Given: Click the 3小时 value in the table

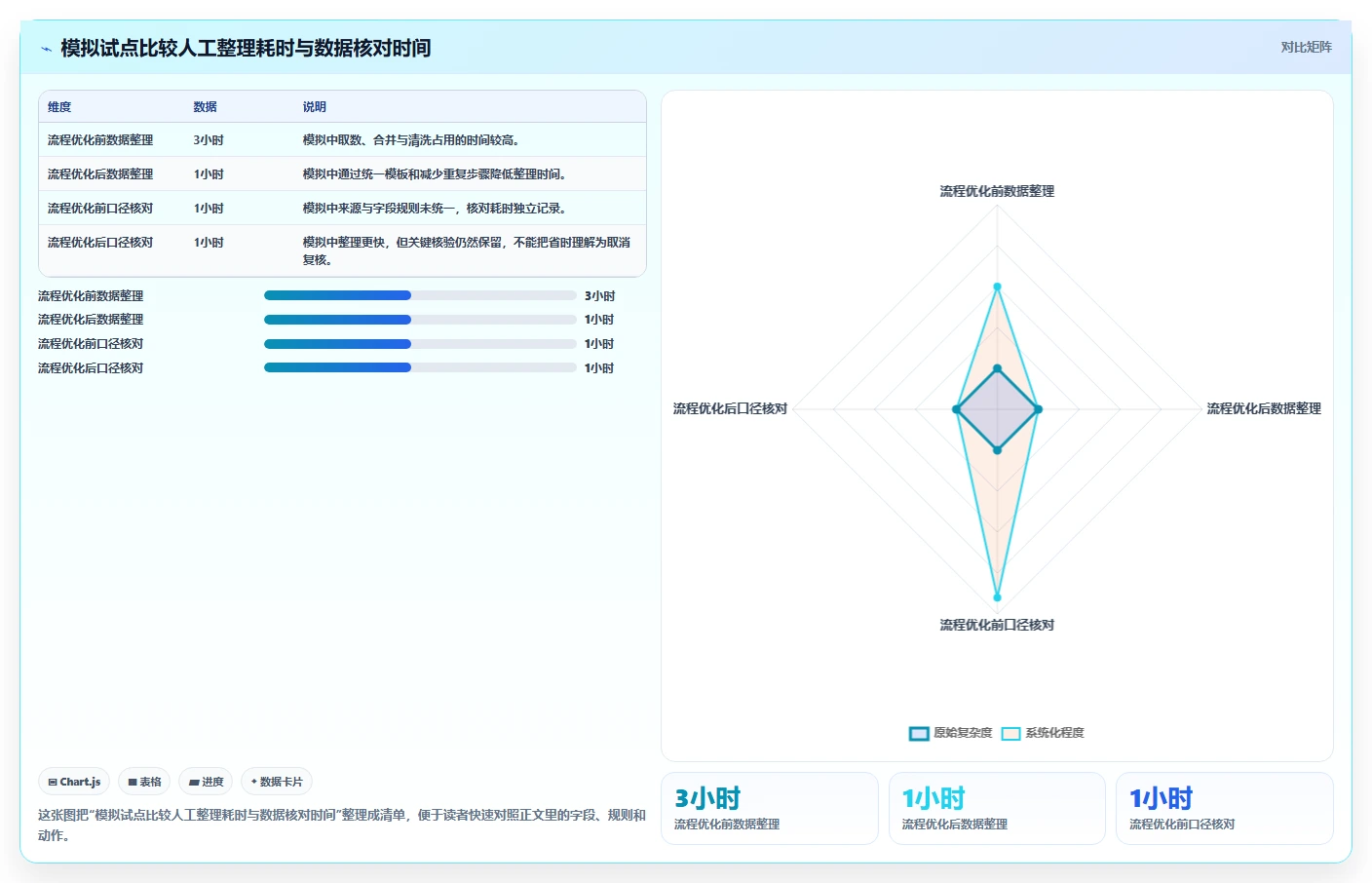Looking at the screenshot, I should 209,140.
